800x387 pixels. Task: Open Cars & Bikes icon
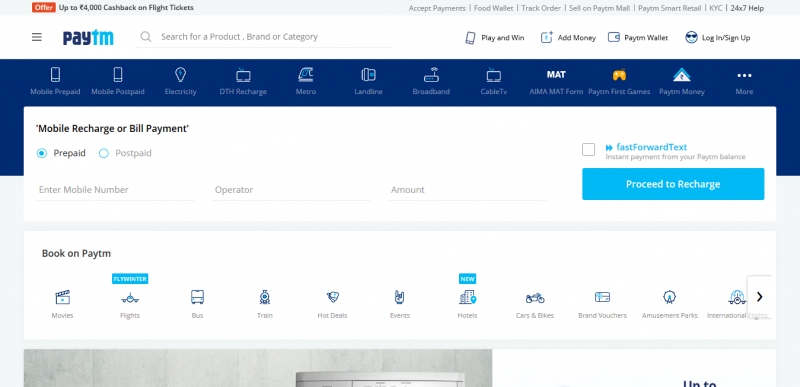tap(535, 297)
